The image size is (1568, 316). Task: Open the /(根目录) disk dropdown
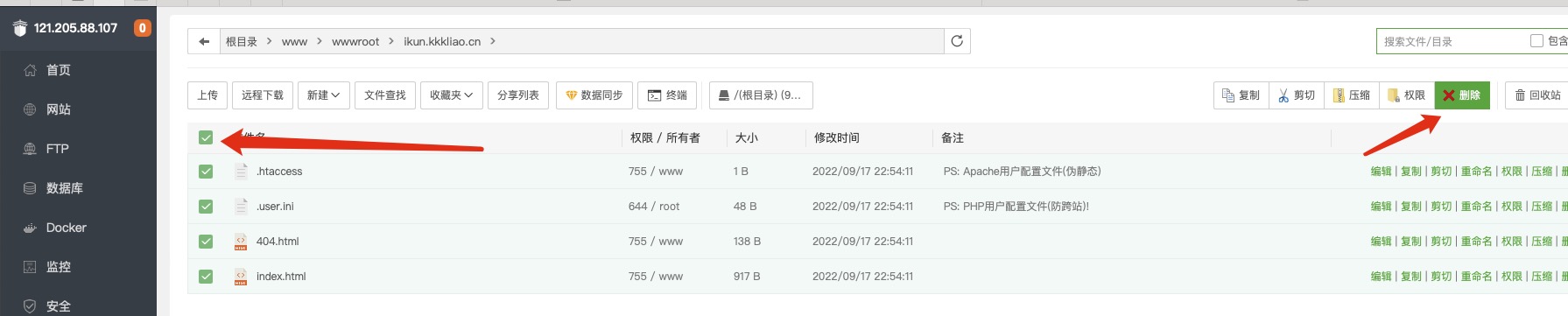(761, 95)
